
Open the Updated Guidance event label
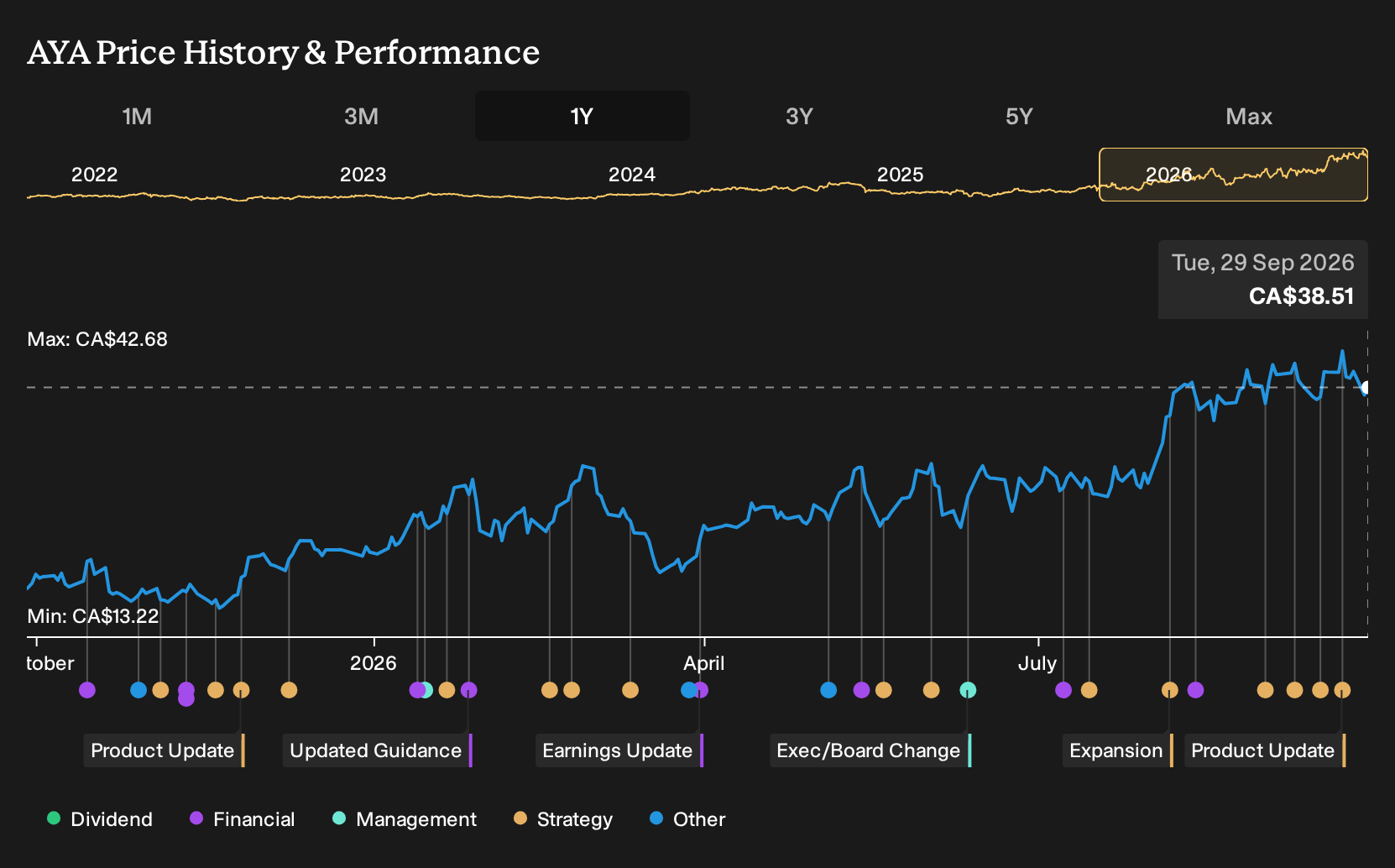(378, 750)
